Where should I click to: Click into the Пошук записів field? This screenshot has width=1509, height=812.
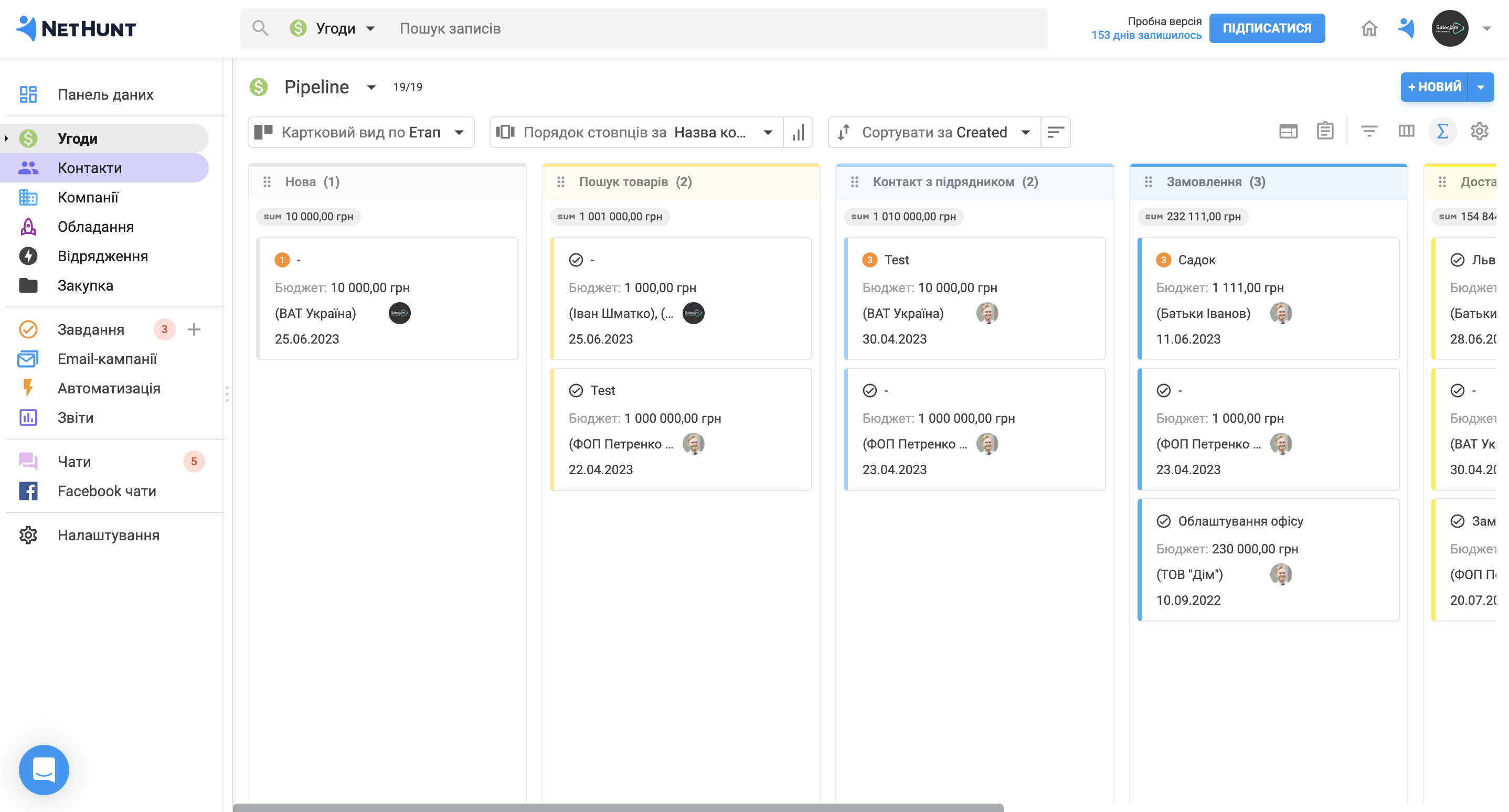[719, 28]
